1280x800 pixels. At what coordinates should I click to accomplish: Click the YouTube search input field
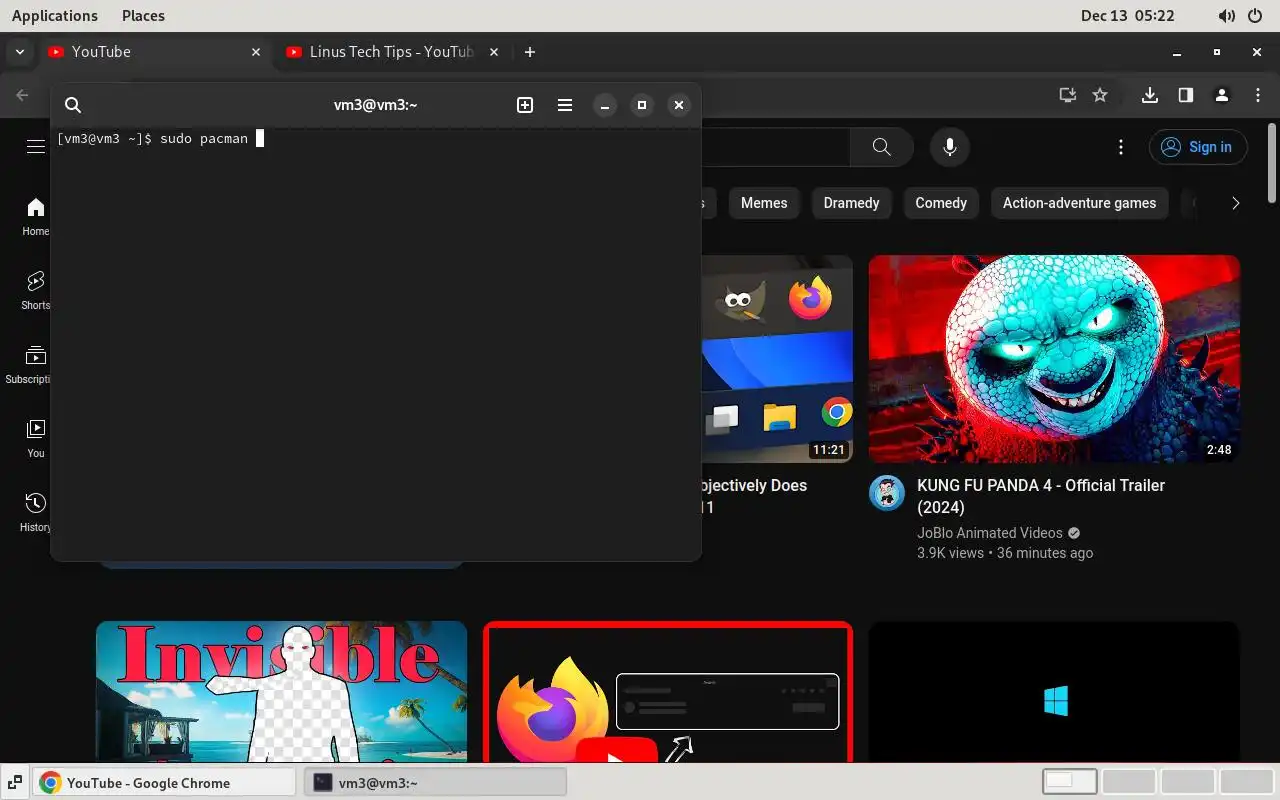(x=775, y=147)
